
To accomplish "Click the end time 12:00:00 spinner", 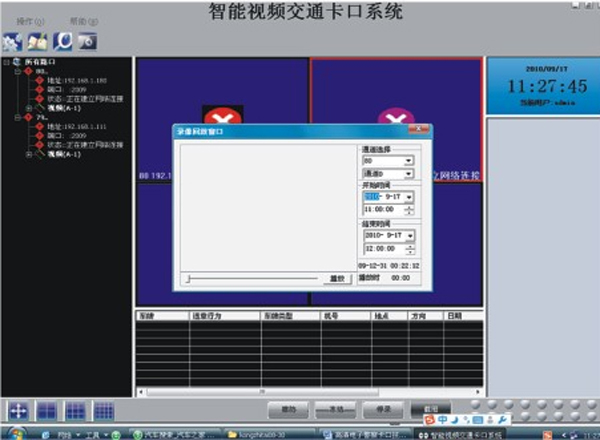I will click(409, 248).
